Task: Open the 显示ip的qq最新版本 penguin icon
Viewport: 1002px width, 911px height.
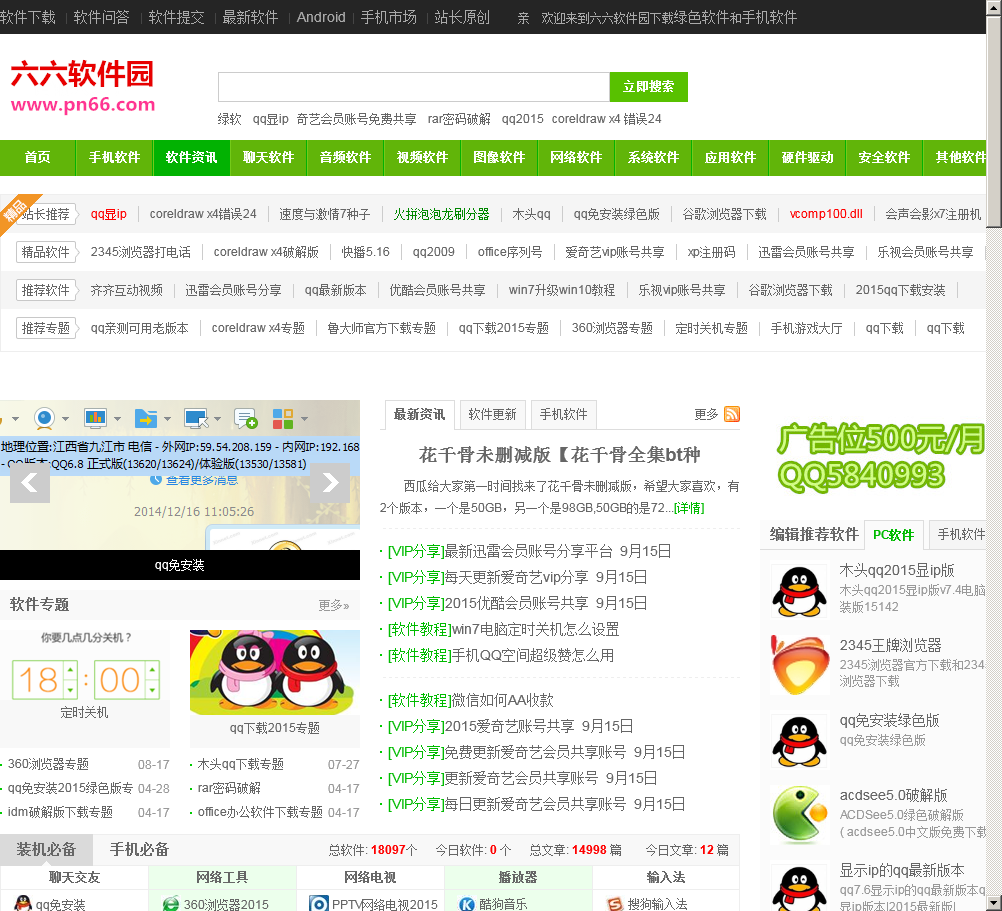Action: pos(799,888)
